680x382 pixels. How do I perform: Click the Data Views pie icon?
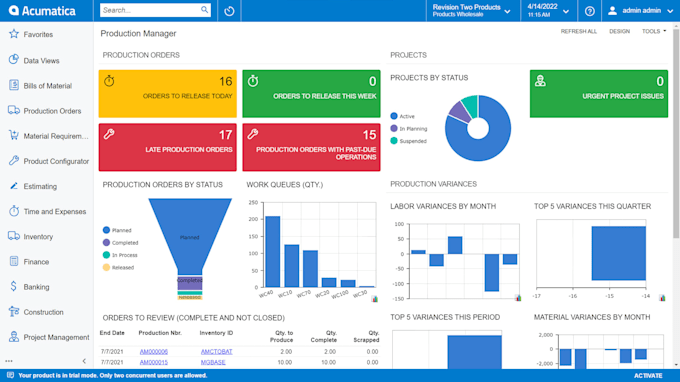tap(14, 60)
